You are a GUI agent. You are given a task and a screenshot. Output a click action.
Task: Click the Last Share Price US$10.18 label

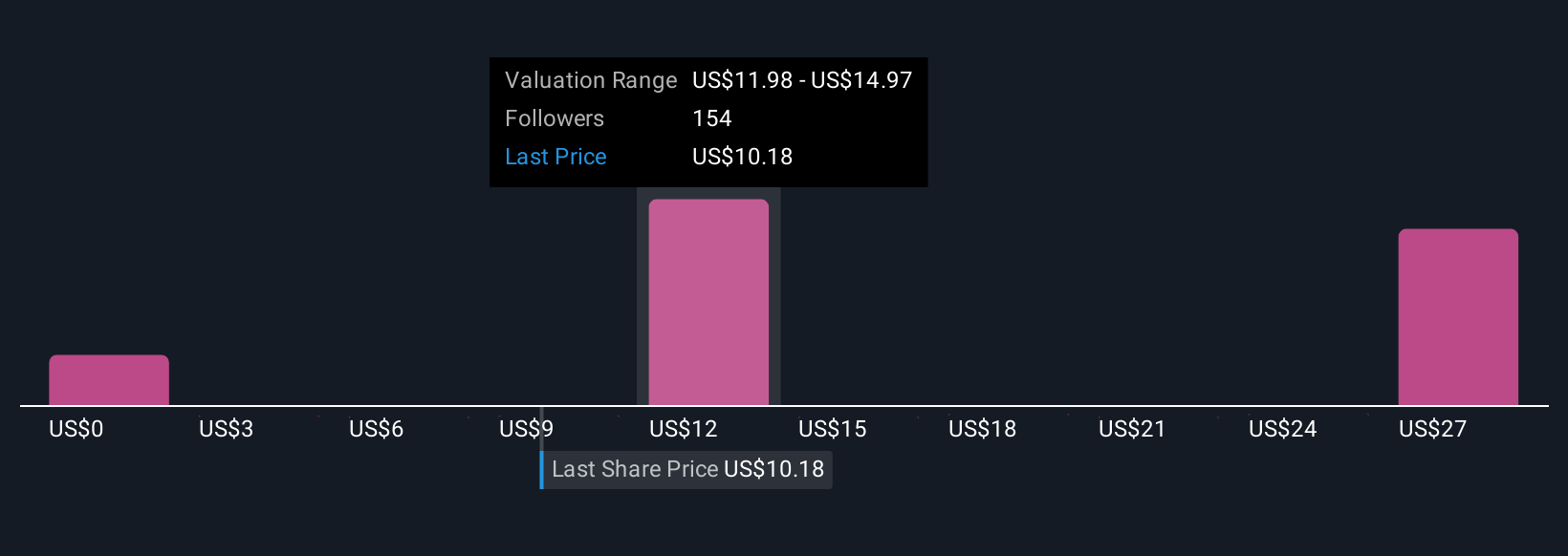click(687, 469)
